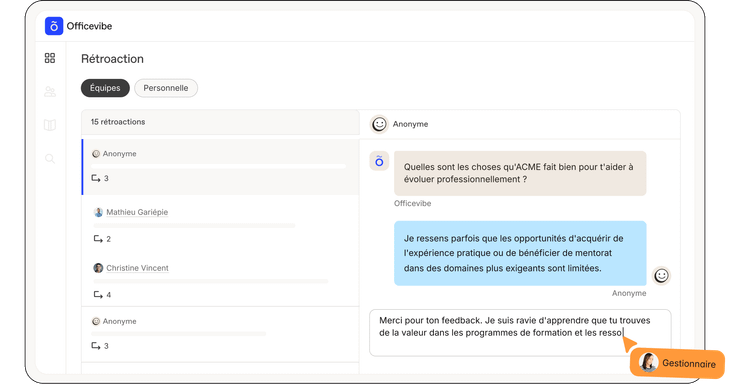730x384 pixels.
Task: Click the '15 rétroactions' header text
Action: (x=118, y=122)
